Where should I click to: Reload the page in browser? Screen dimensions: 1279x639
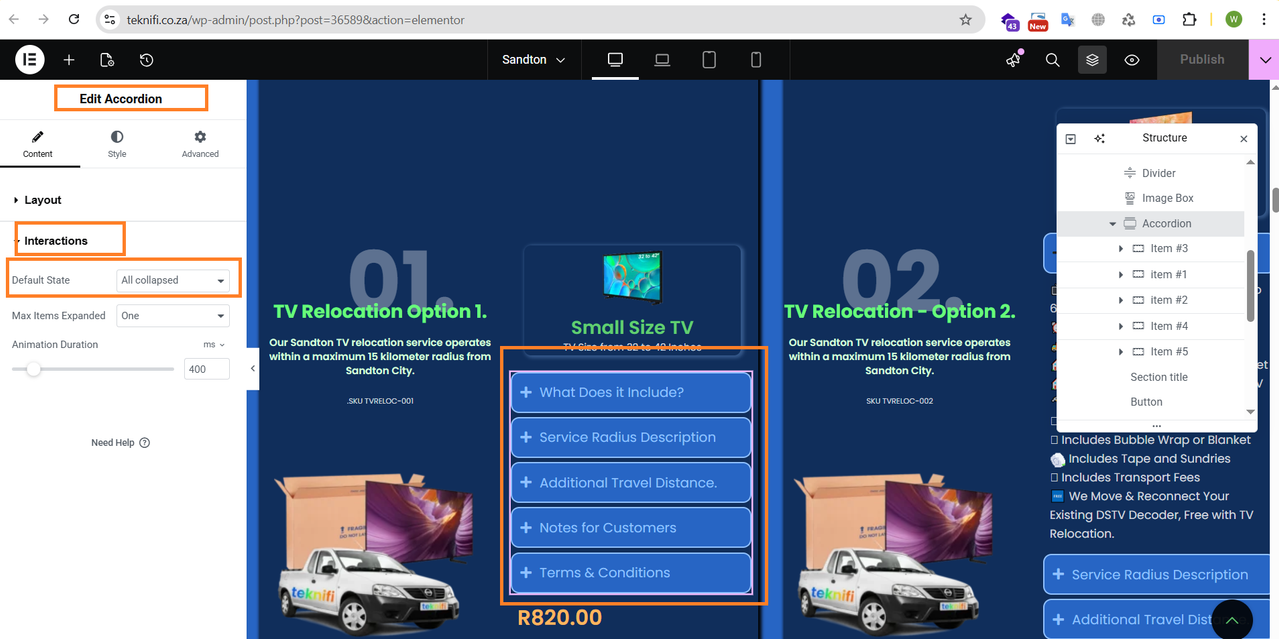pyautogui.click(x=75, y=19)
